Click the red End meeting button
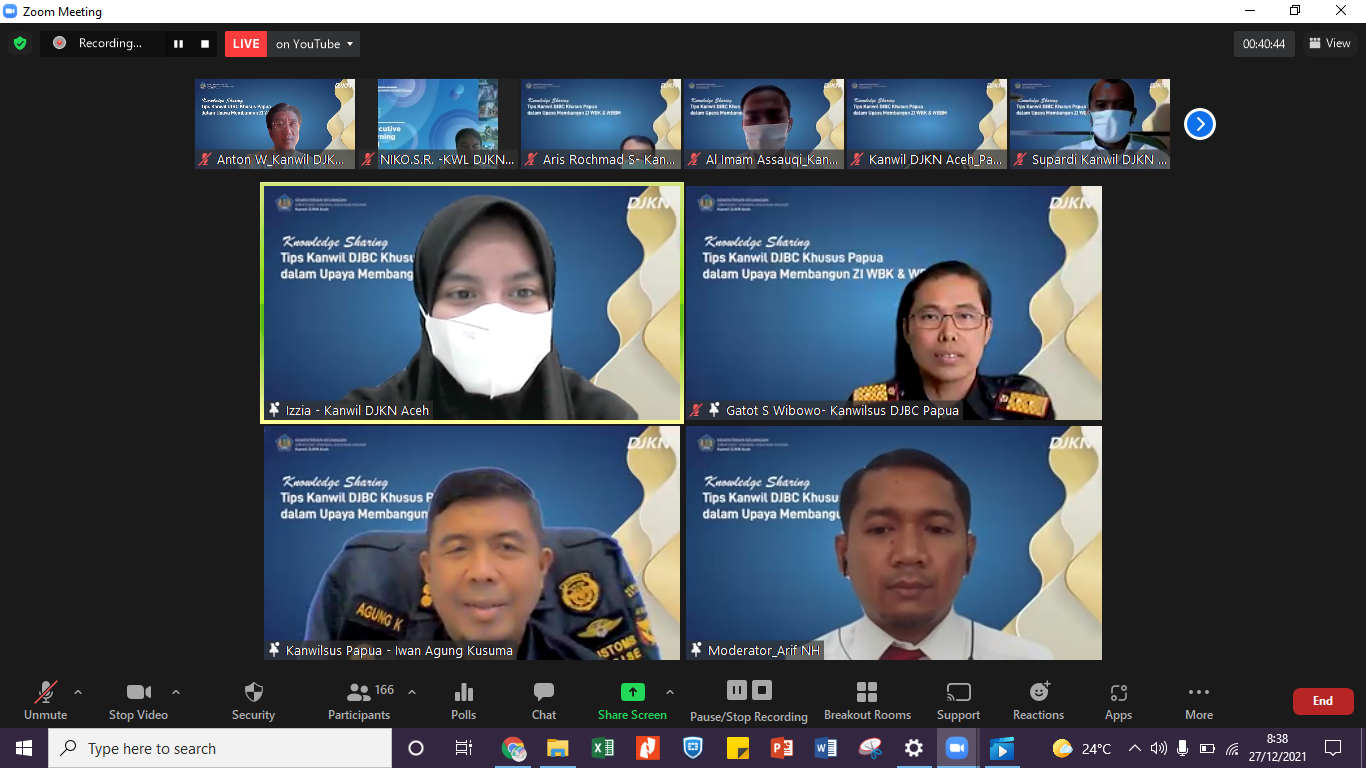 pos(1322,701)
